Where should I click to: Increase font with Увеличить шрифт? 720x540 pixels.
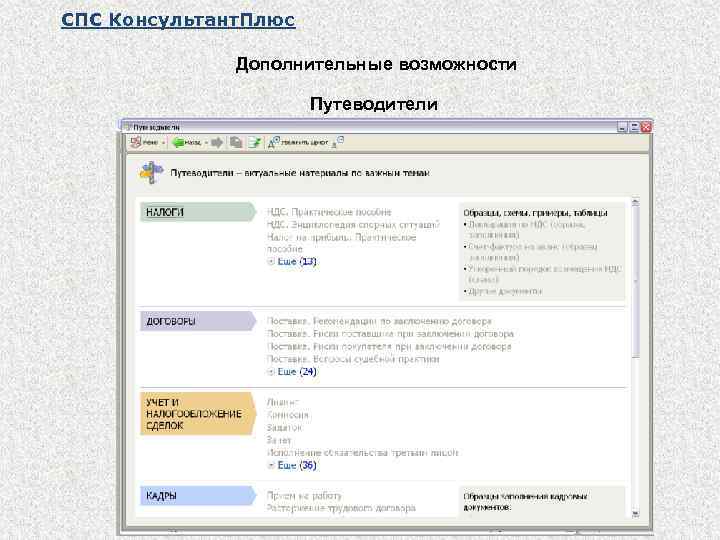(x=298, y=142)
